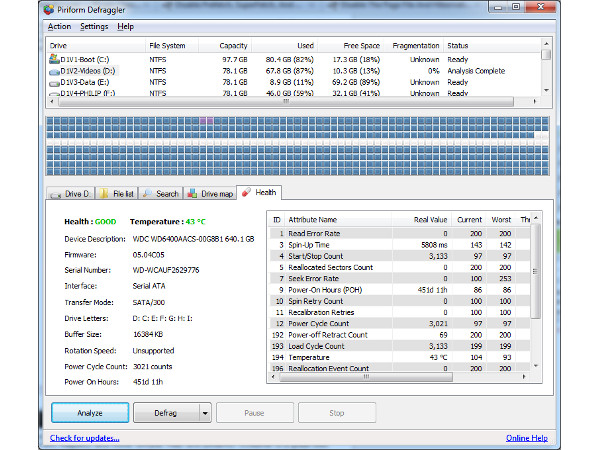Click the Piriform Defraggler title bar icon
The image size is (600, 450).
click(49, 10)
